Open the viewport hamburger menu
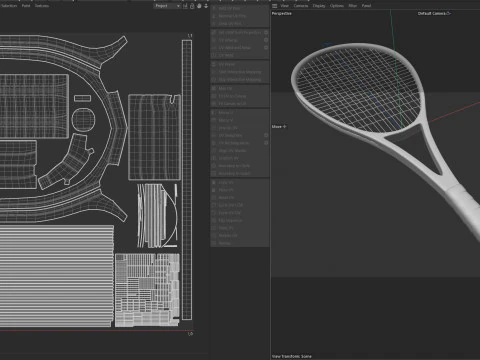480x360 pixels. (275, 6)
